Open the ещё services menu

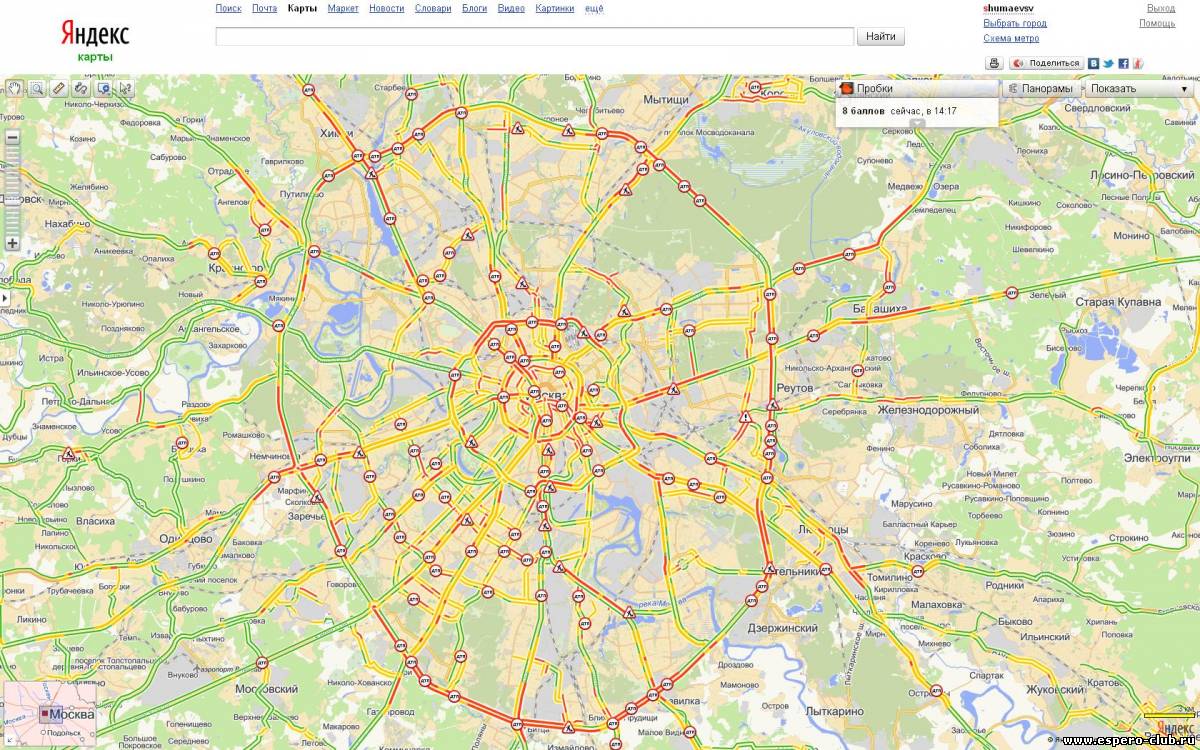594,8
